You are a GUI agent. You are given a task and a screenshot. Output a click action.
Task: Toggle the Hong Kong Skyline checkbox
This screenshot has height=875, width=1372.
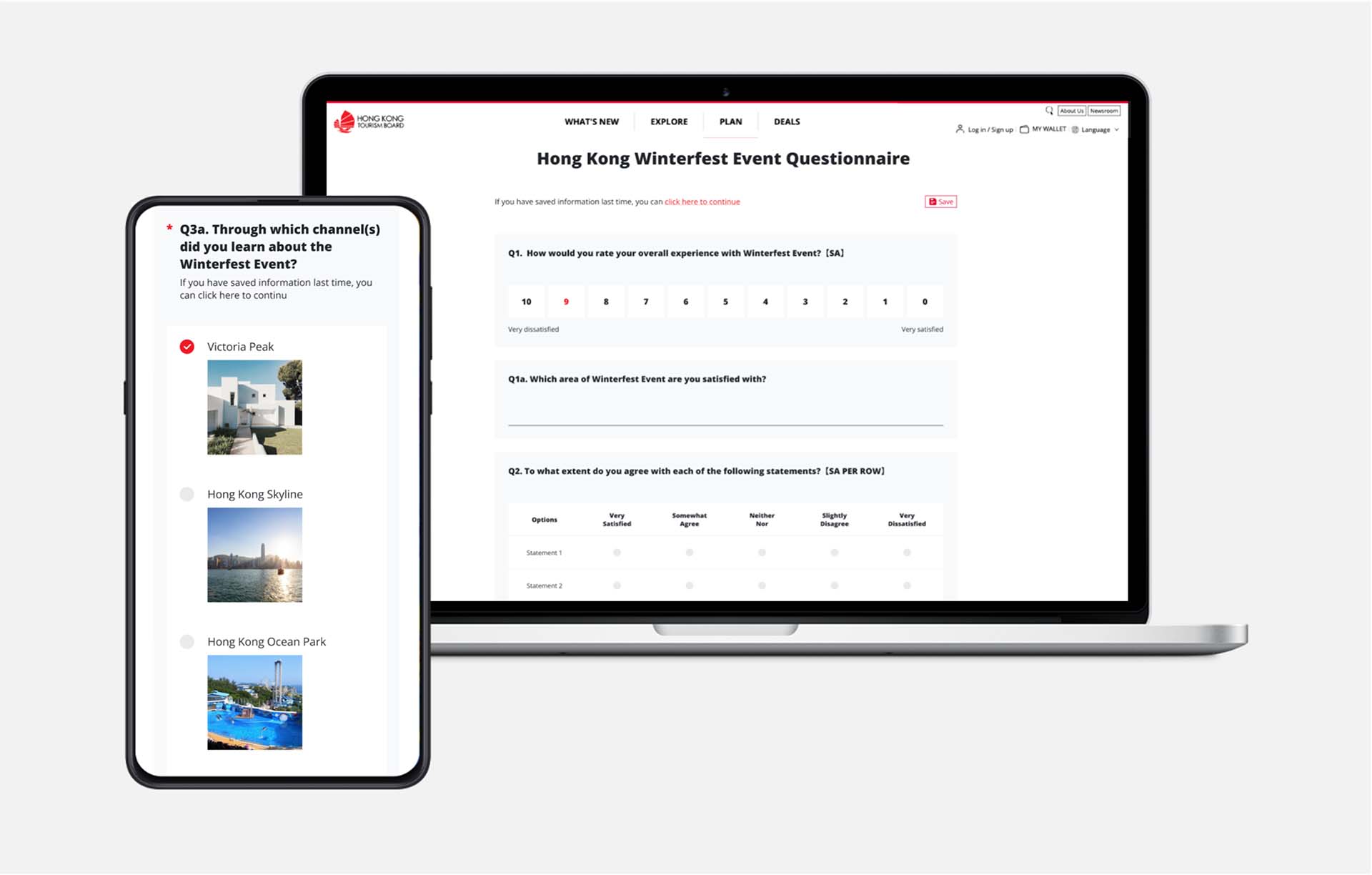(187, 493)
